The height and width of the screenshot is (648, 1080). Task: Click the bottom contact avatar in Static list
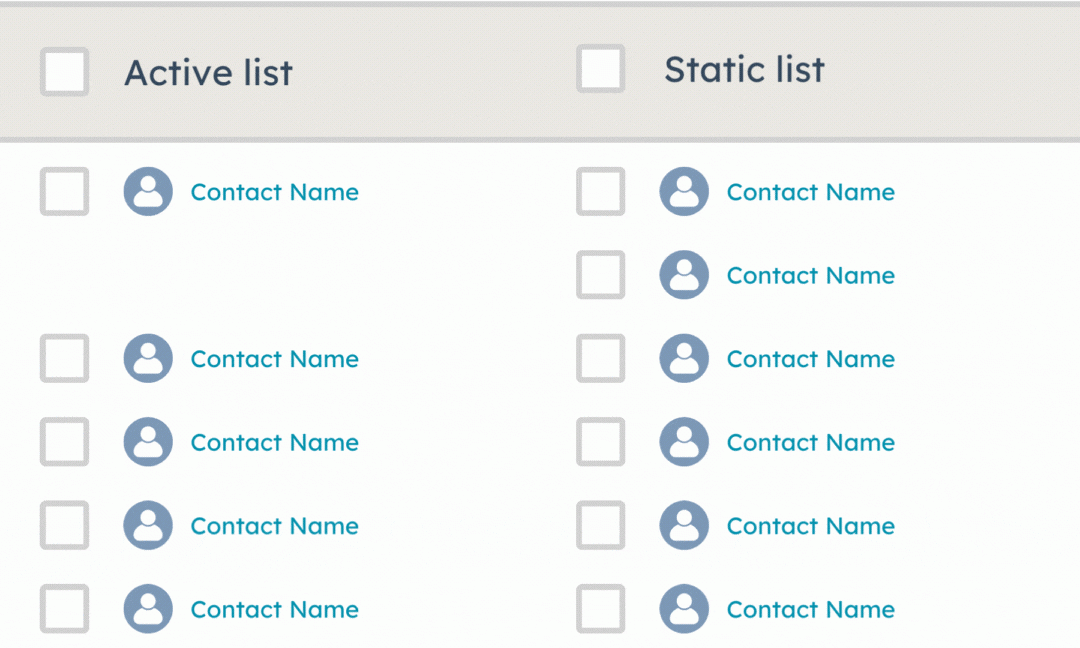coord(684,609)
